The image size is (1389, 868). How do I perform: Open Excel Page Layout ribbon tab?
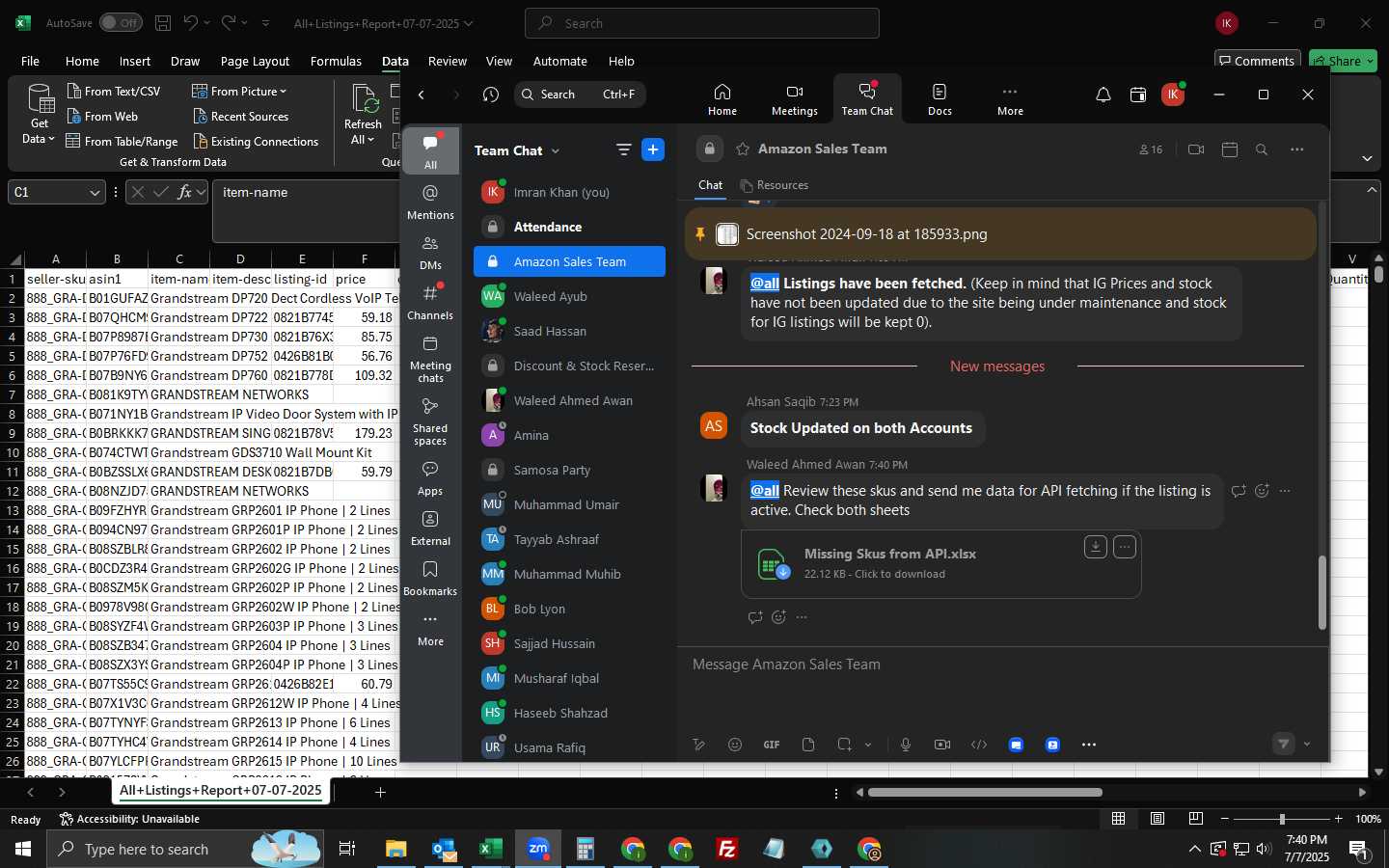(x=255, y=61)
